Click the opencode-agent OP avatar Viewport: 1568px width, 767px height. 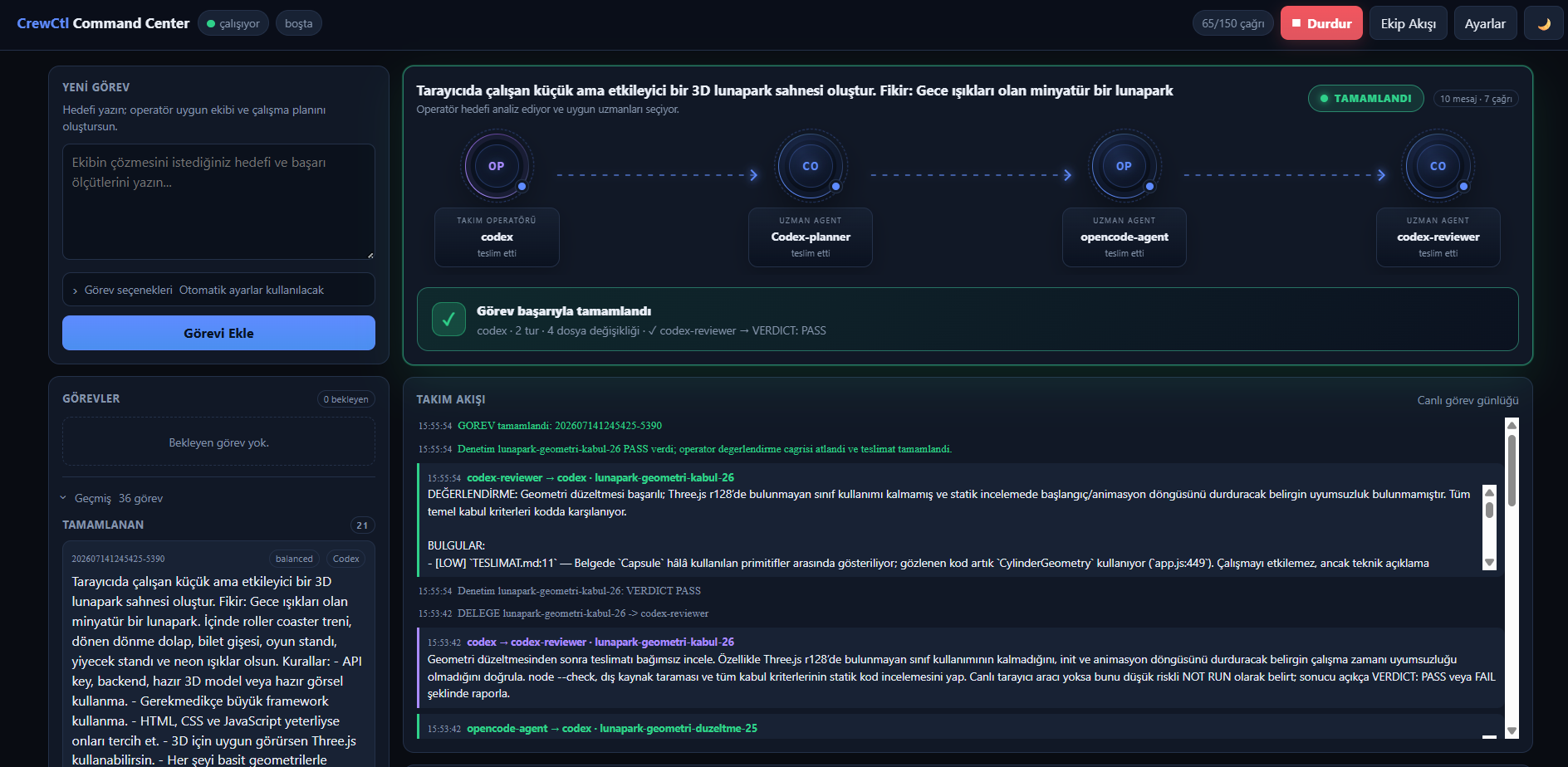(x=1124, y=166)
